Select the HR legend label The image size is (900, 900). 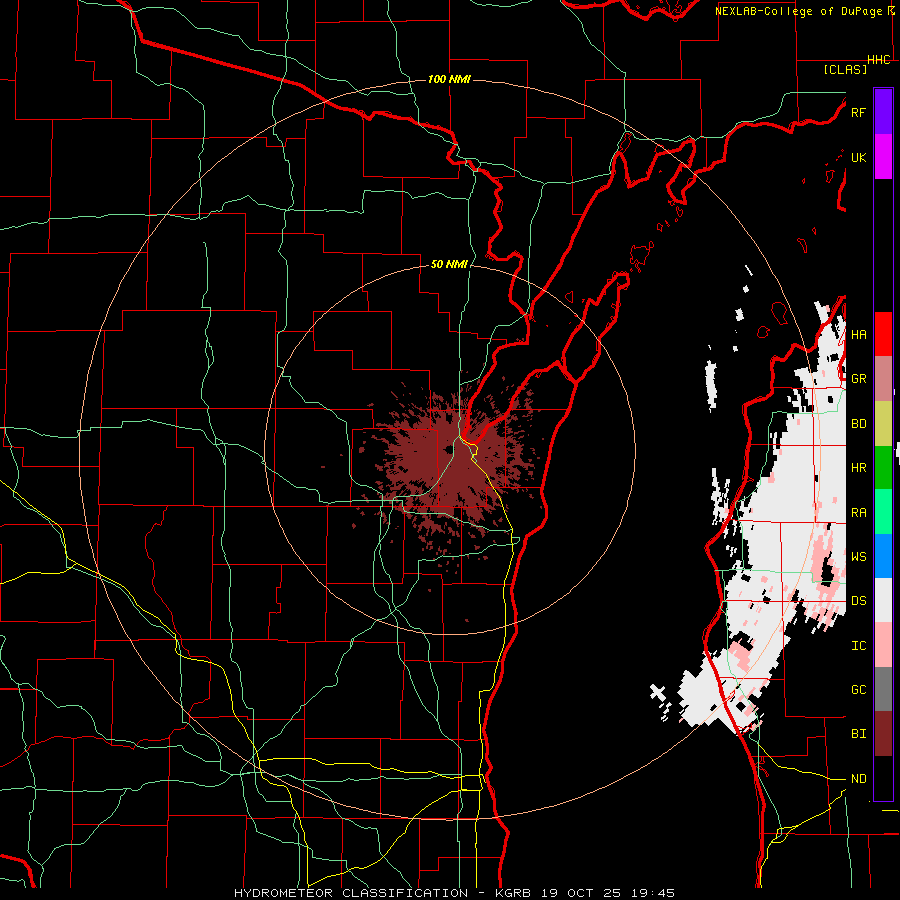[x=858, y=468]
